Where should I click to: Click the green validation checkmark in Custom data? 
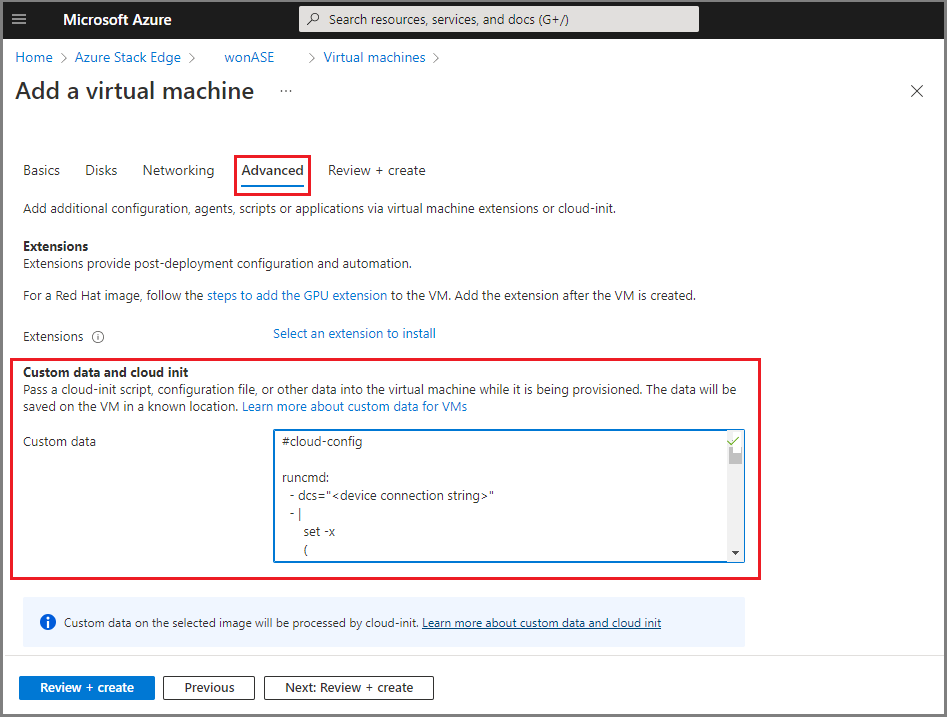coord(733,440)
